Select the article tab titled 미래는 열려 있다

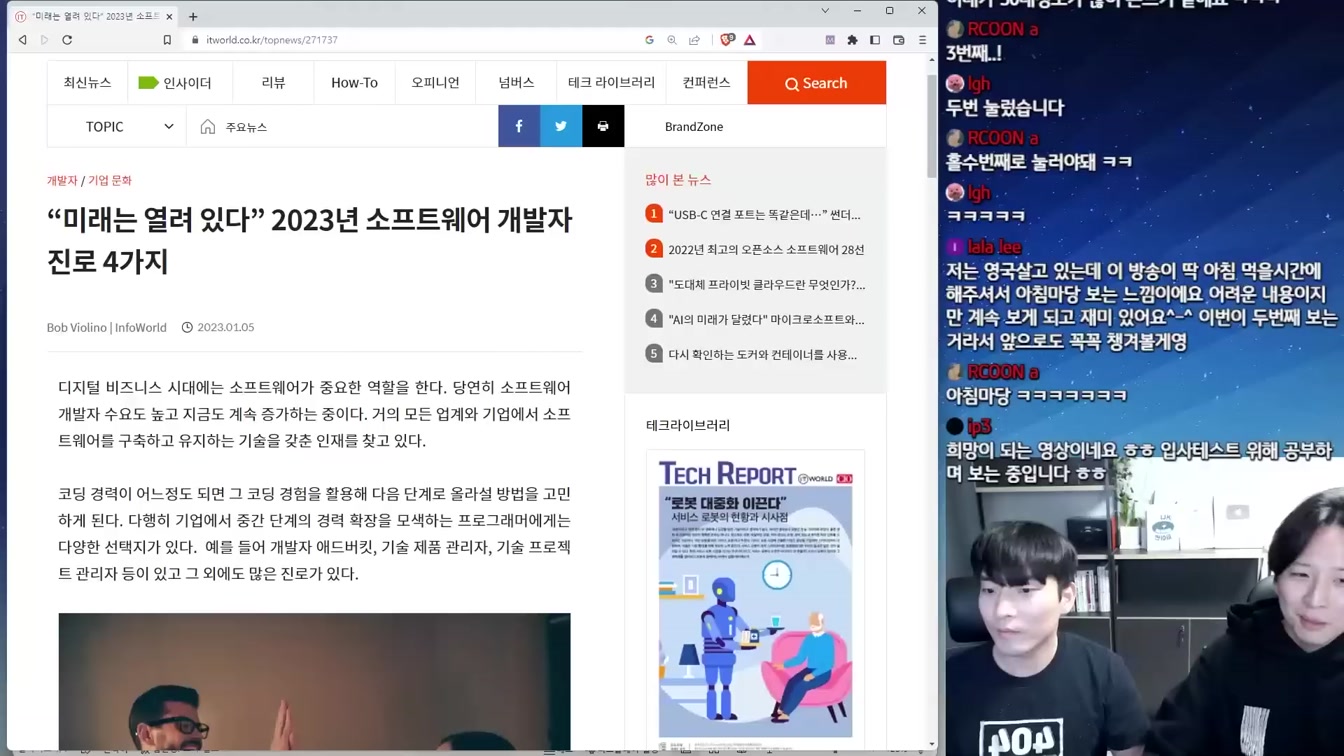pos(95,16)
